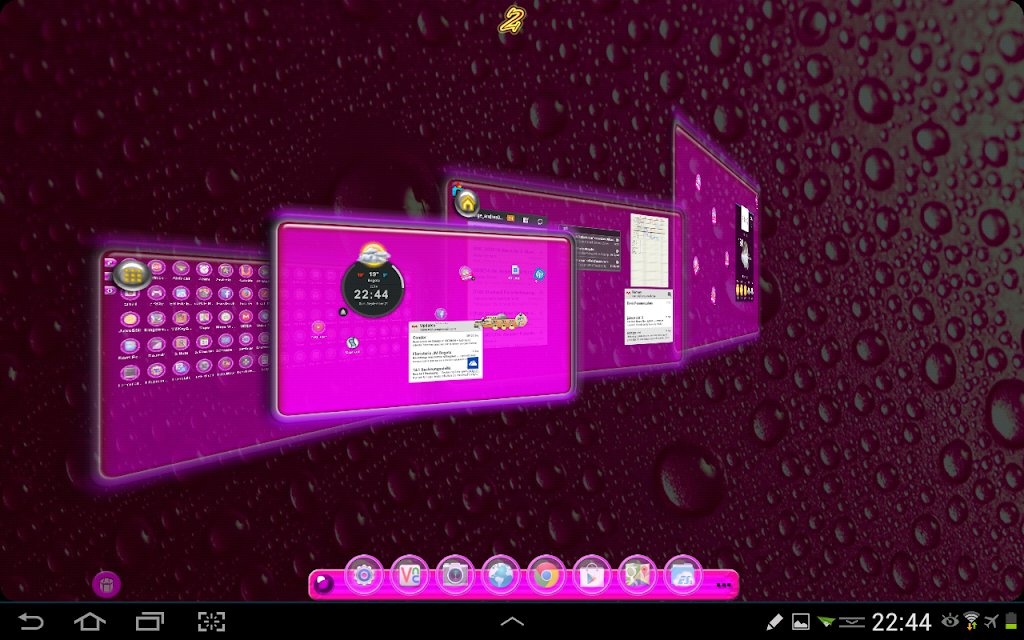Click the trash can icon

click(106, 584)
